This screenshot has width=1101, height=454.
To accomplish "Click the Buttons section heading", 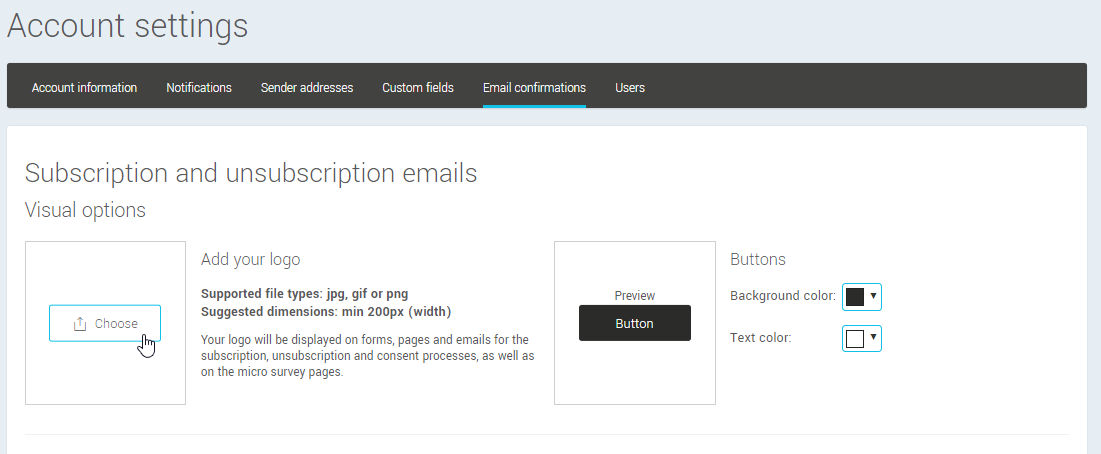I will (x=758, y=259).
